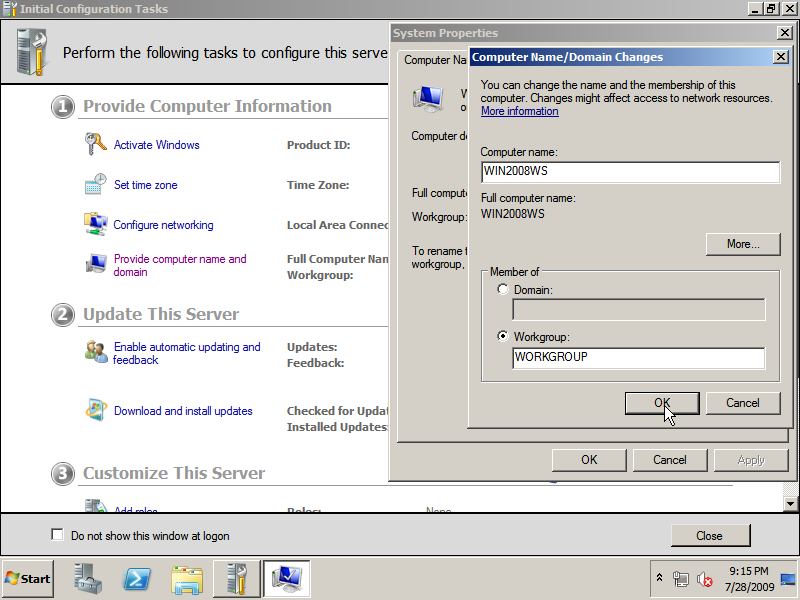Click the disabled Domain text field
This screenshot has height=600, width=800.
tap(638, 310)
